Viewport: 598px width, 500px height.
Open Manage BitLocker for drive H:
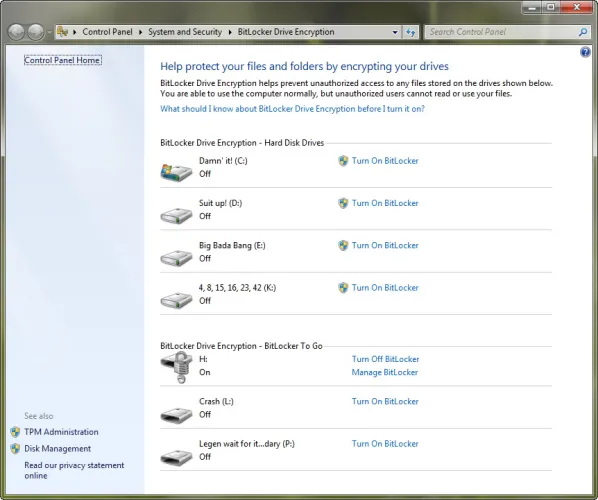(384, 373)
